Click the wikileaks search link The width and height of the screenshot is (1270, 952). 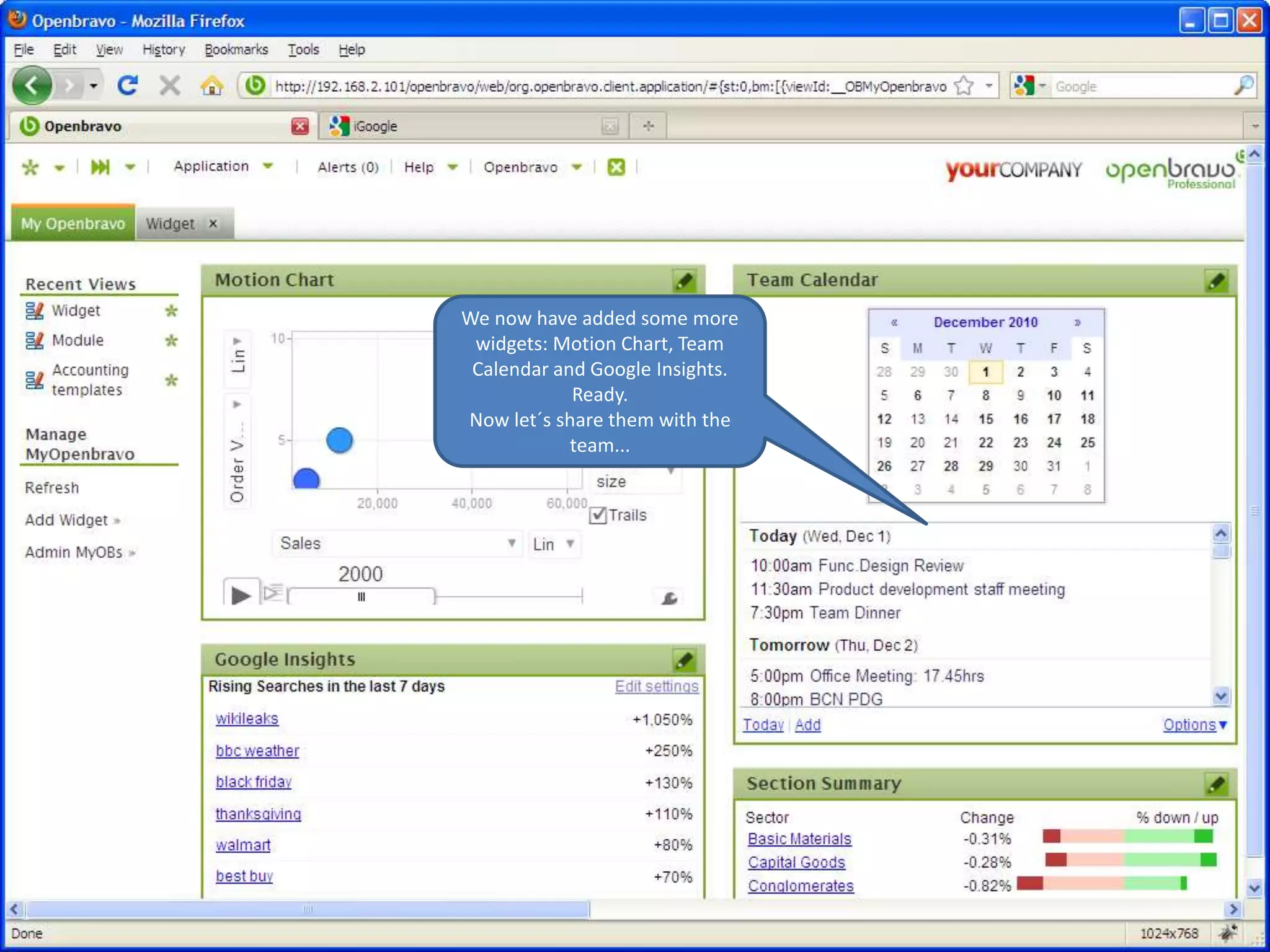coord(247,718)
